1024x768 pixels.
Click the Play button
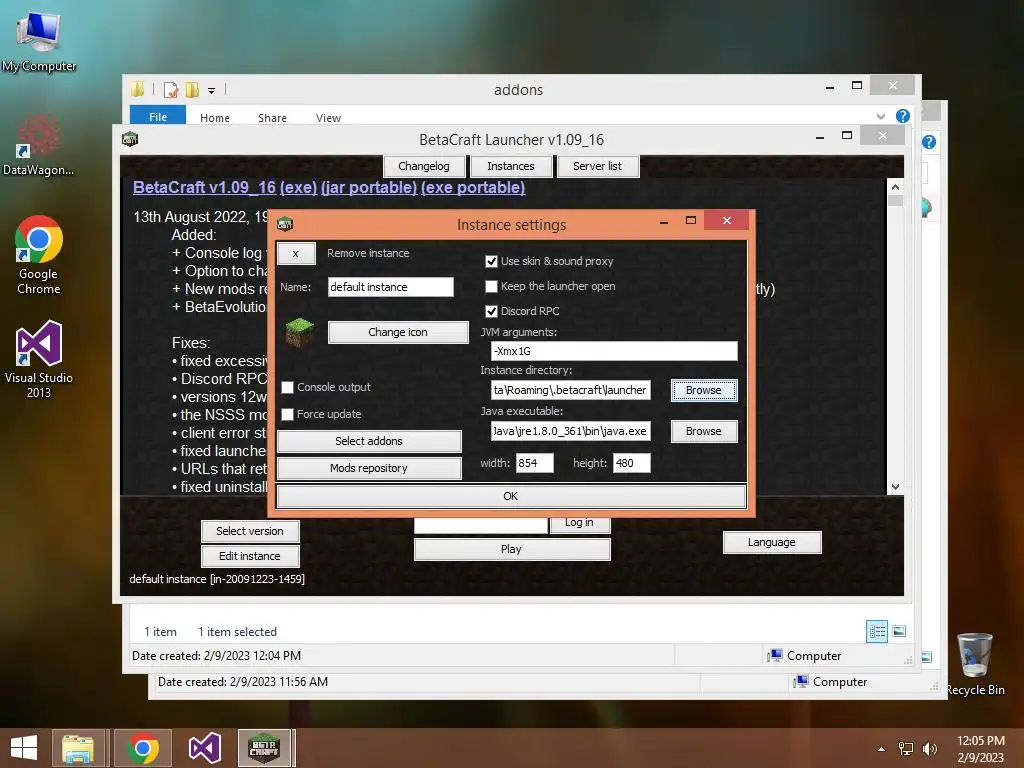point(511,549)
